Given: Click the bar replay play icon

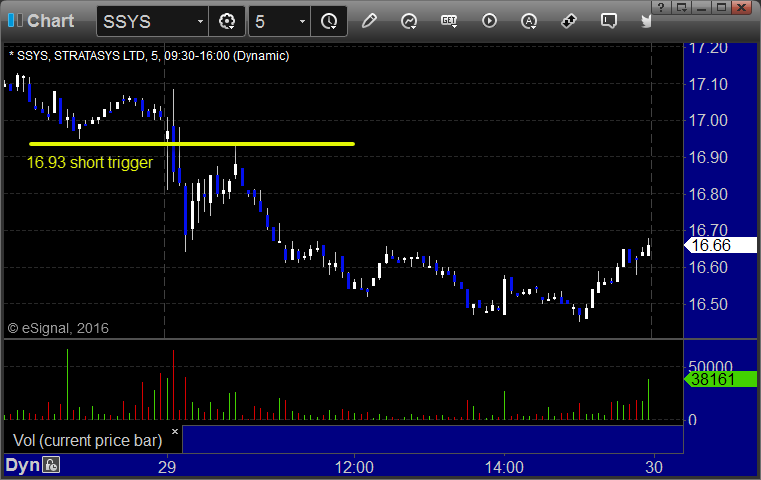Looking at the screenshot, I should point(489,21).
